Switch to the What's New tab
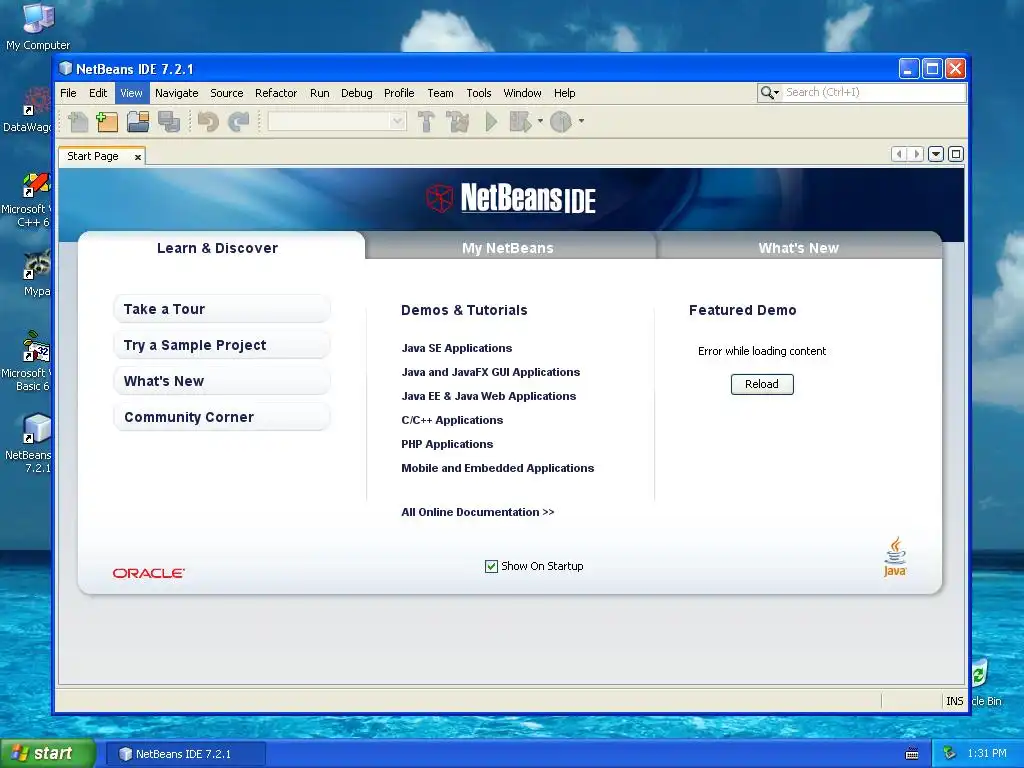Image resolution: width=1024 pixels, height=768 pixels. click(x=799, y=248)
